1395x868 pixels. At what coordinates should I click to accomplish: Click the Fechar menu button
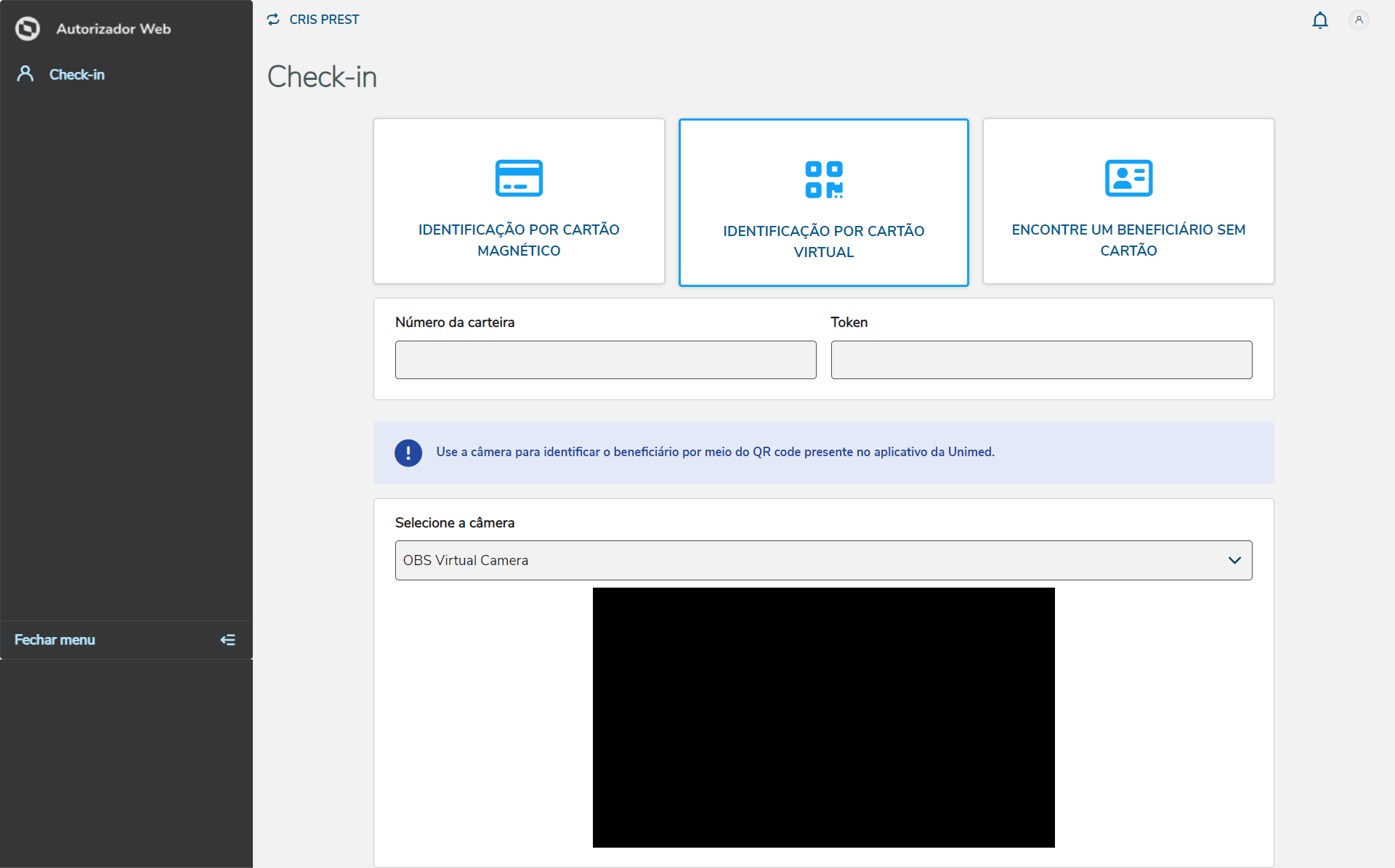click(x=55, y=640)
